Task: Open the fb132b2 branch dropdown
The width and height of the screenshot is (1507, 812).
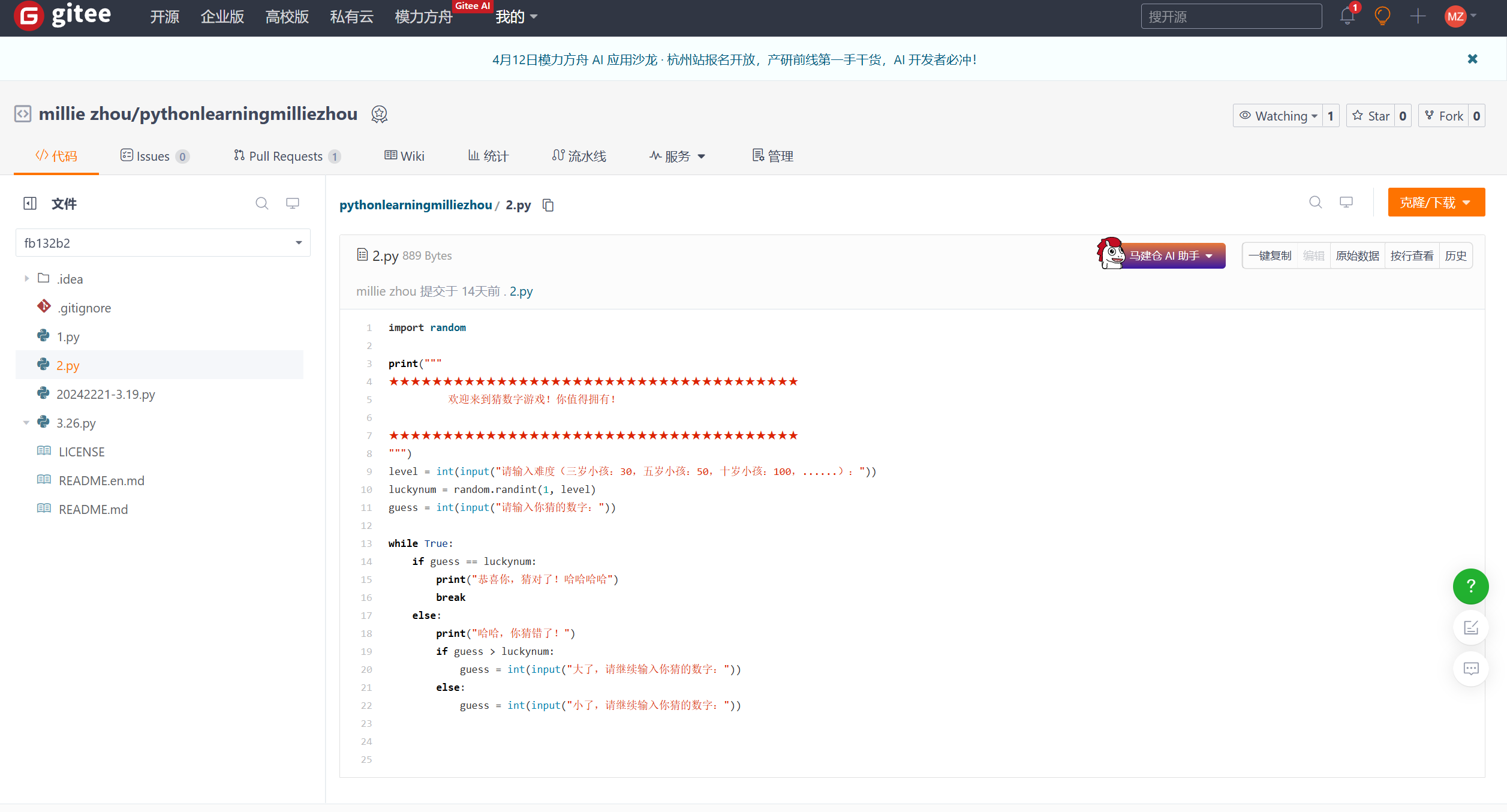Action: tap(163, 243)
